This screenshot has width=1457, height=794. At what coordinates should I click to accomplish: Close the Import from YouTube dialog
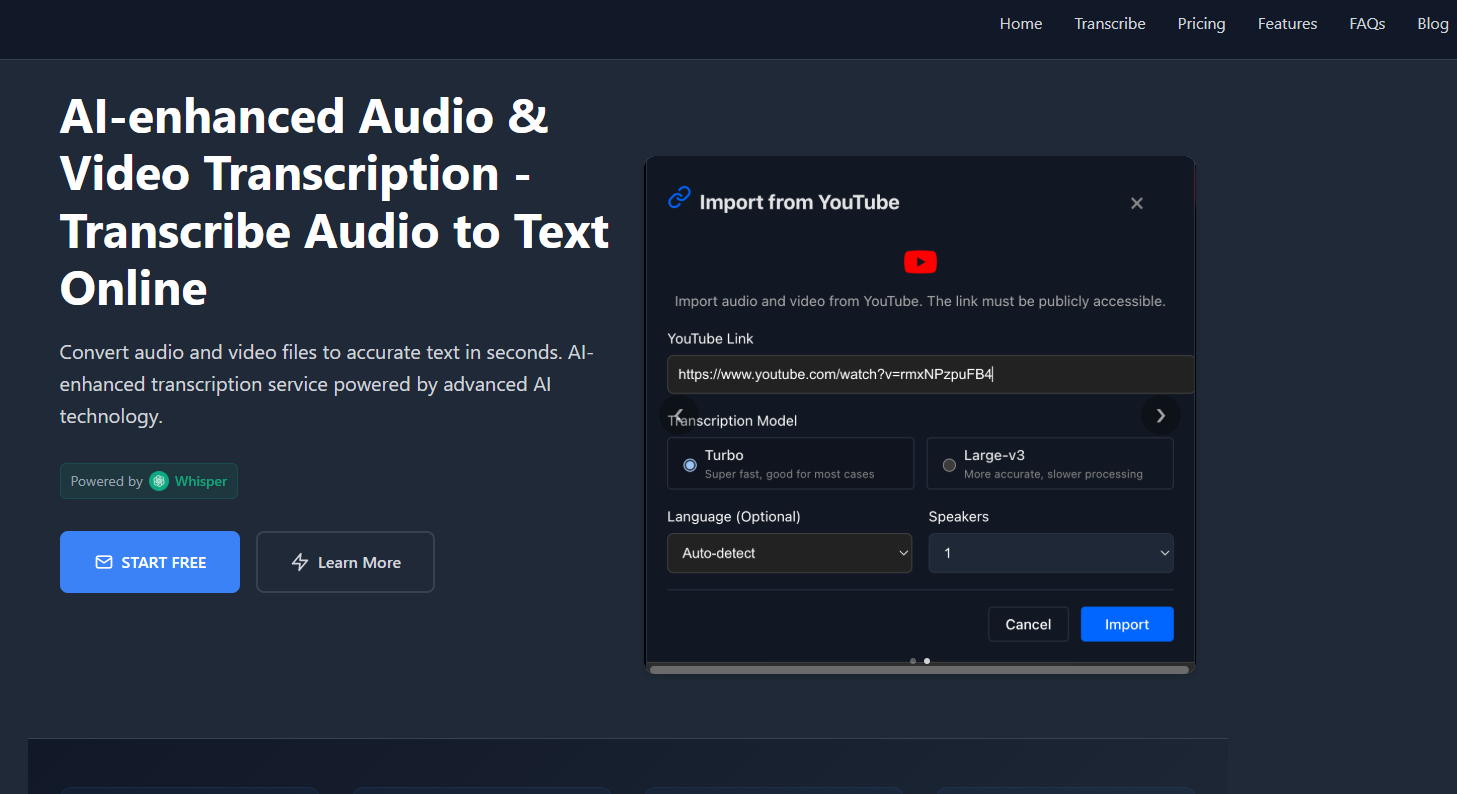[x=1136, y=203]
